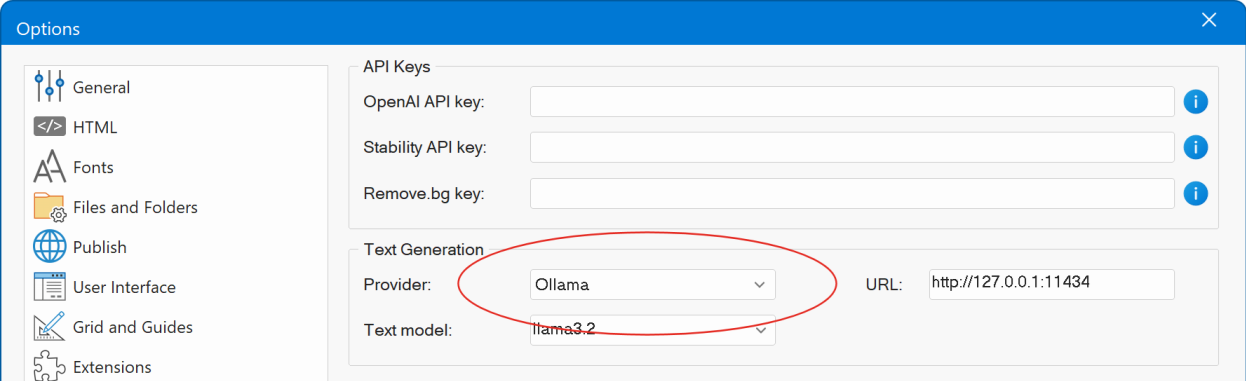Show info for the Stability API key
This screenshot has width=1247, height=382.
coord(1196,148)
